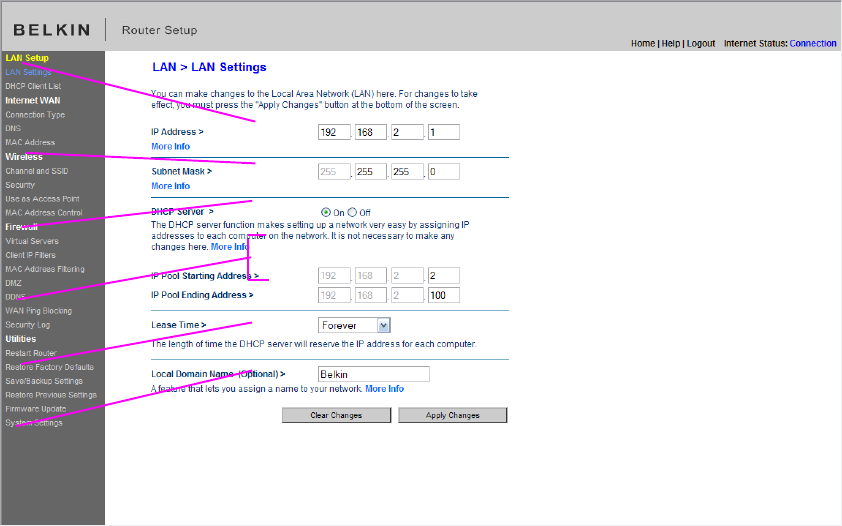842x526 pixels.
Task: Open the LAN Settings sidebar link
Action: point(28,72)
